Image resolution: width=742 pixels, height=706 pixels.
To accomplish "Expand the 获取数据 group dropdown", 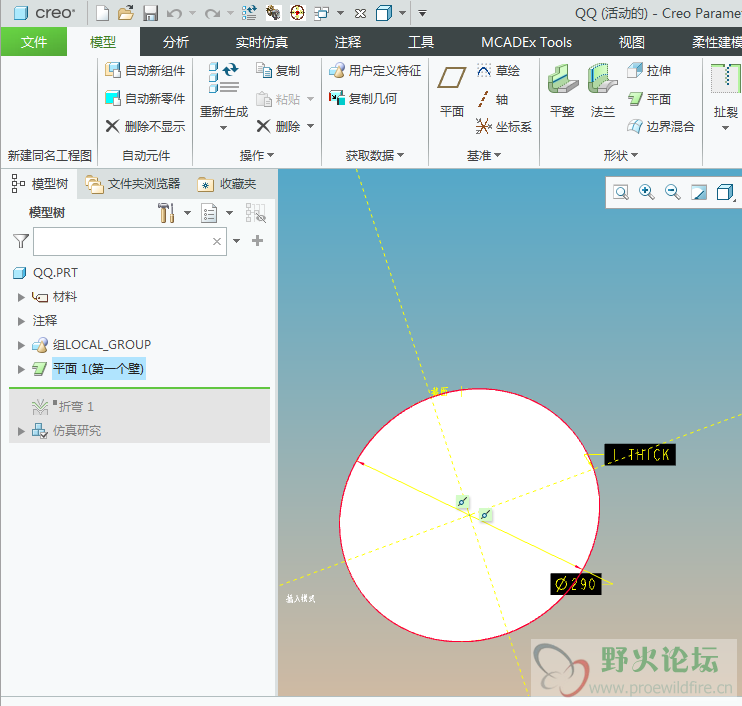I will (x=374, y=155).
